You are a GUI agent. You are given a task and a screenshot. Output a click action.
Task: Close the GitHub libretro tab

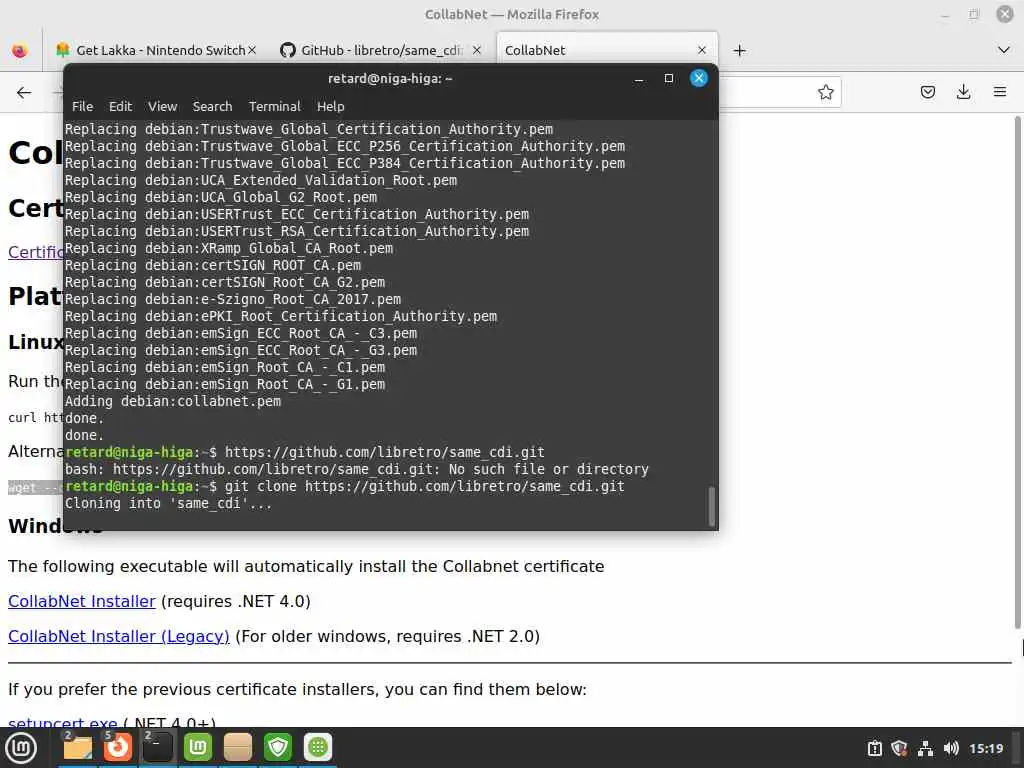[477, 50]
